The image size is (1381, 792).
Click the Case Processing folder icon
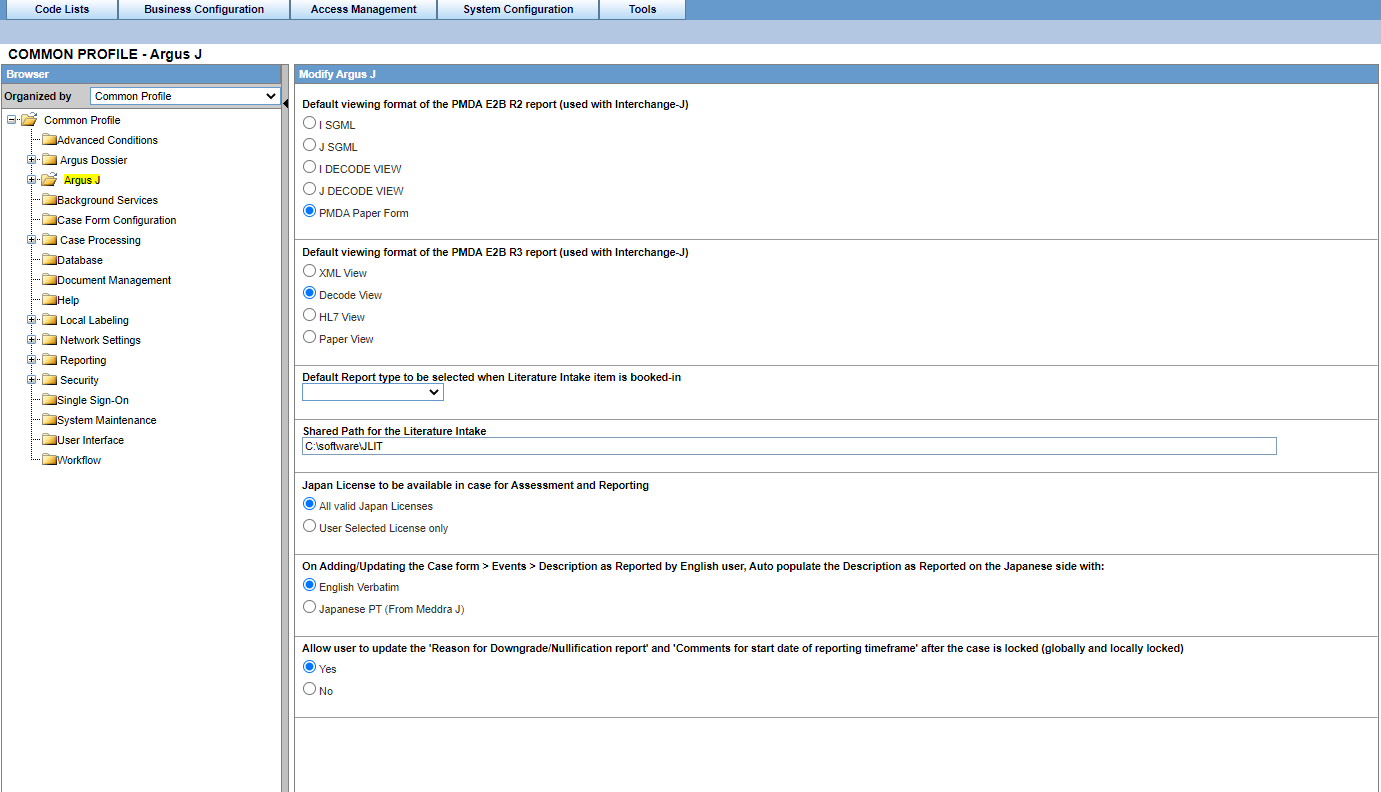click(x=49, y=240)
